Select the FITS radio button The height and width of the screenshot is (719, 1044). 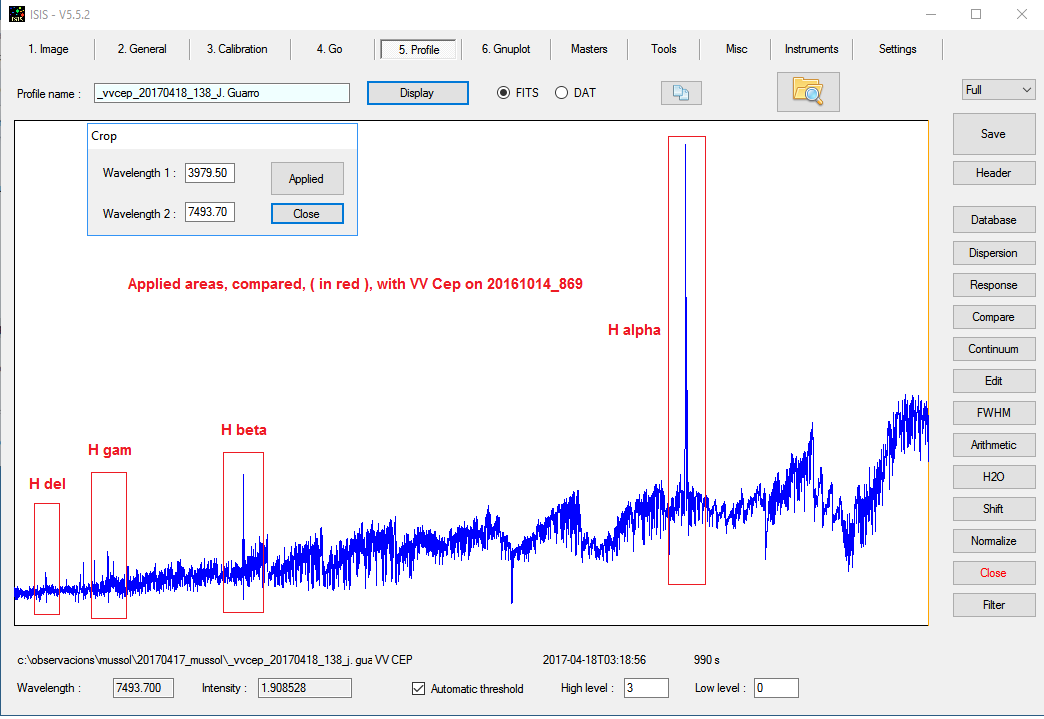pyautogui.click(x=504, y=93)
